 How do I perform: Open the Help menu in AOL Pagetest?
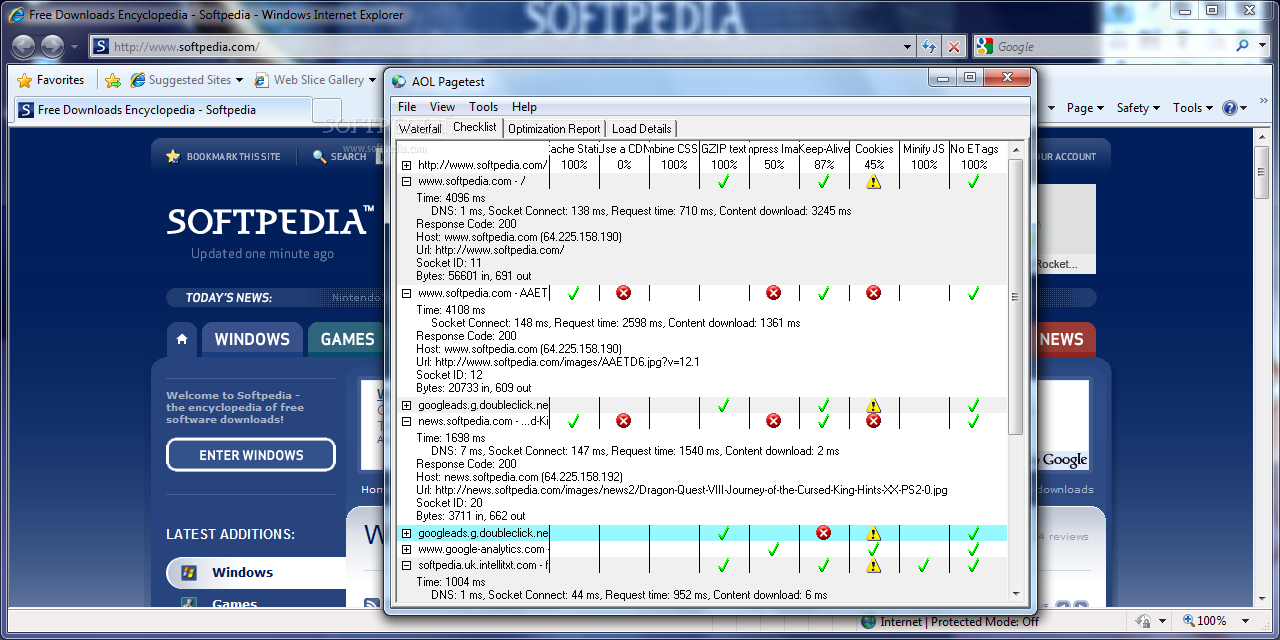[x=524, y=107]
